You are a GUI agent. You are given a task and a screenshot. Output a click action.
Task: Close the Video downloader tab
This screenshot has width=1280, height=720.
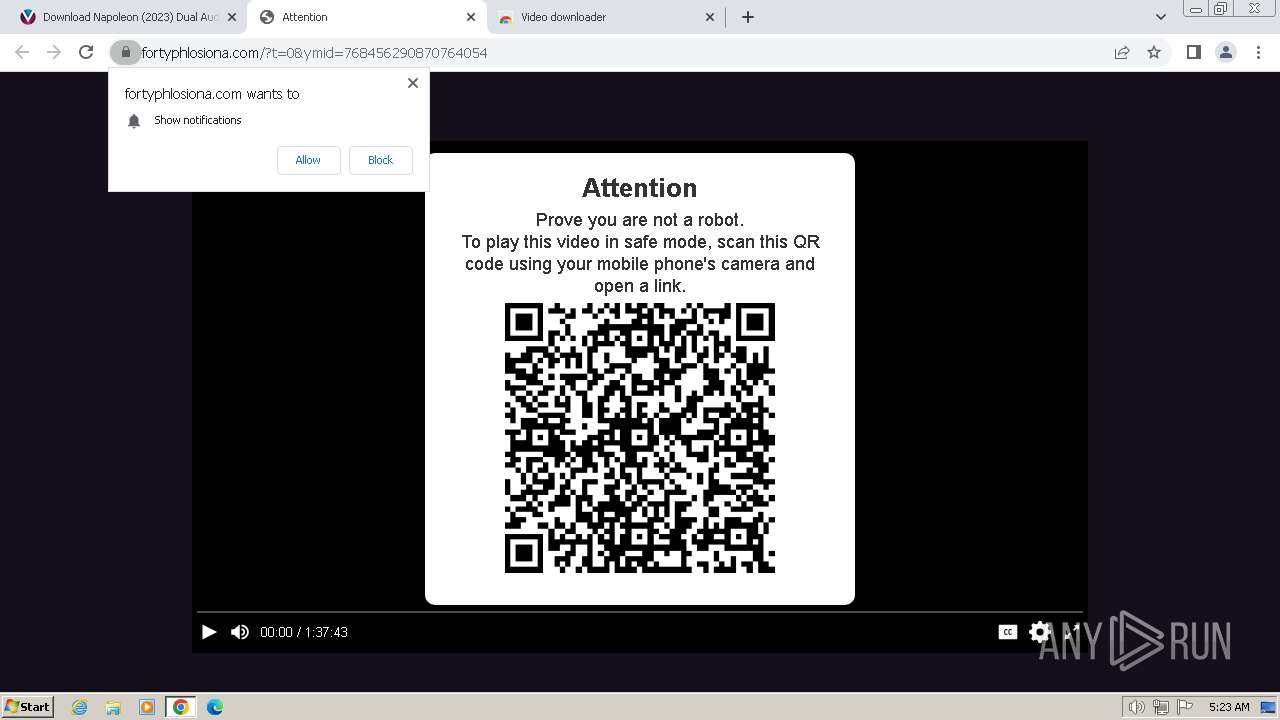[710, 17]
